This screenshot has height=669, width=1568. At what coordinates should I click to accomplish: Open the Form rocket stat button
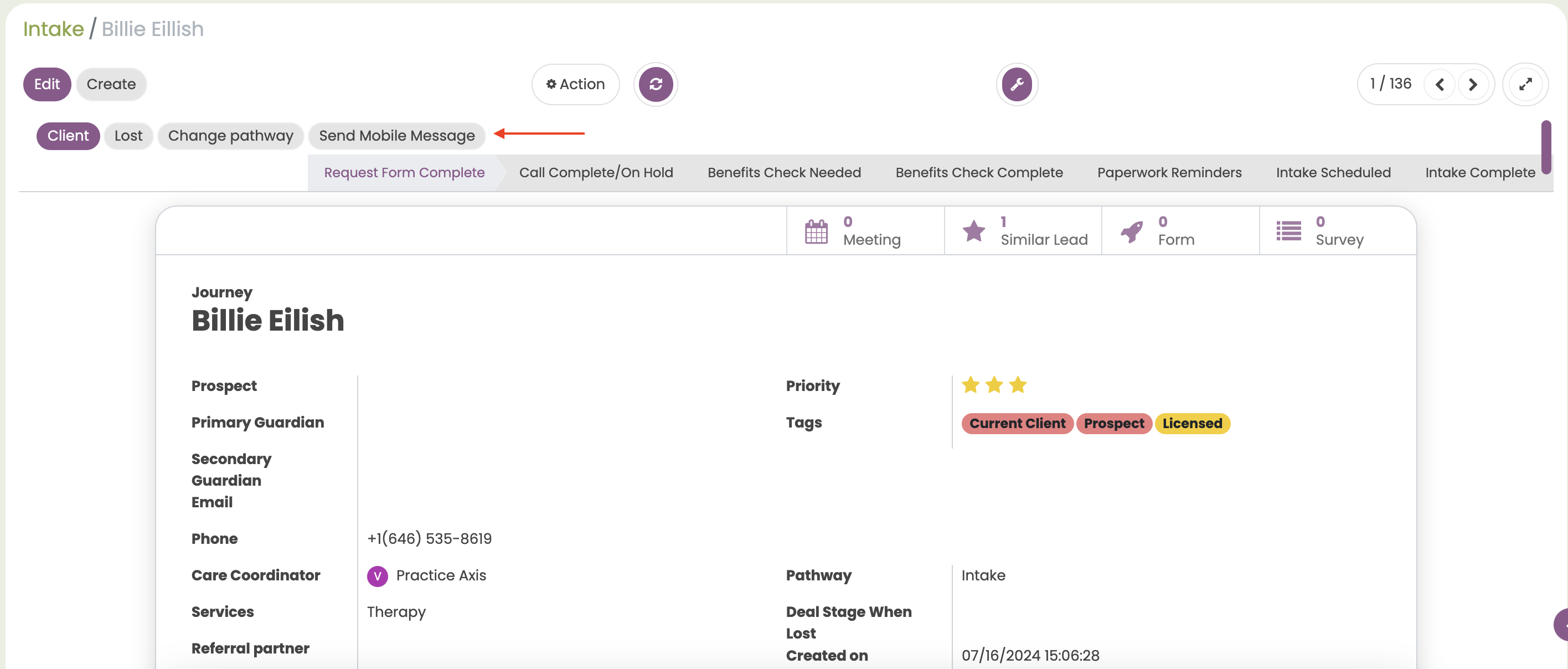point(1180,231)
